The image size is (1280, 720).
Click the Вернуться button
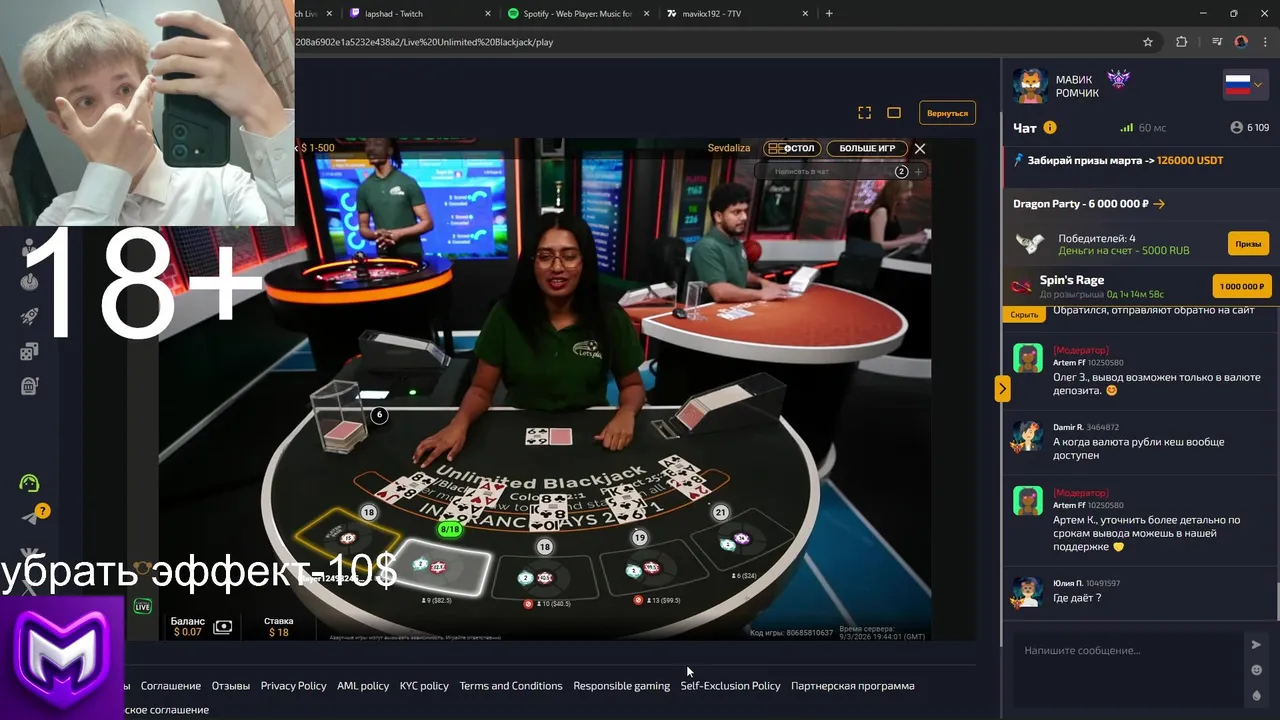(947, 113)
